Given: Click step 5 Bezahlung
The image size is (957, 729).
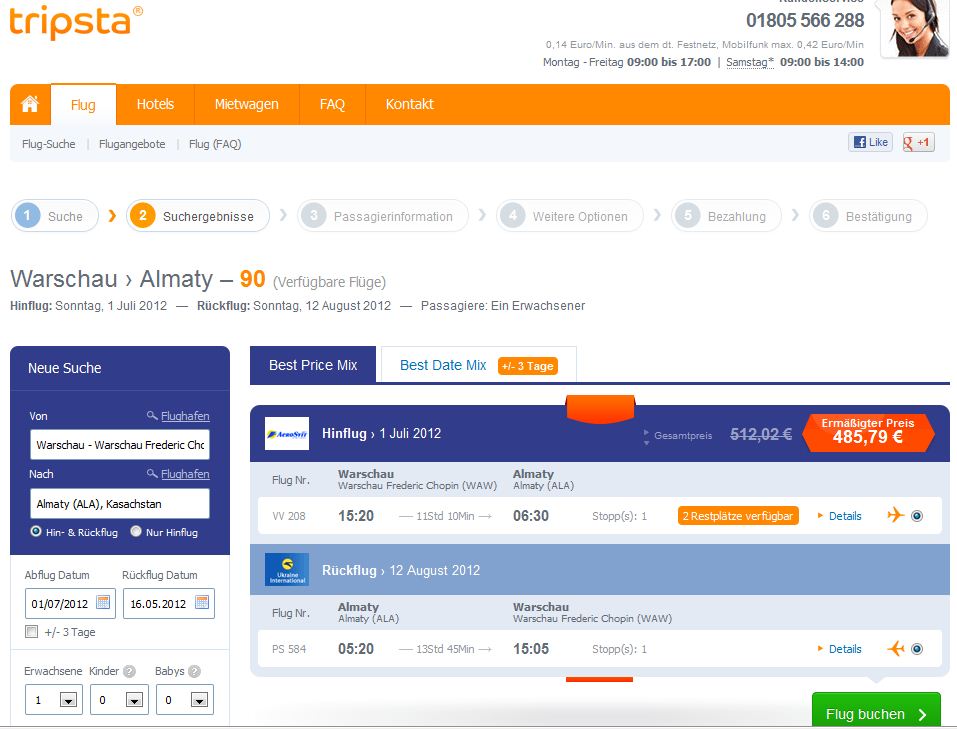Looking at the screenshot, I should tap(726, 216).
